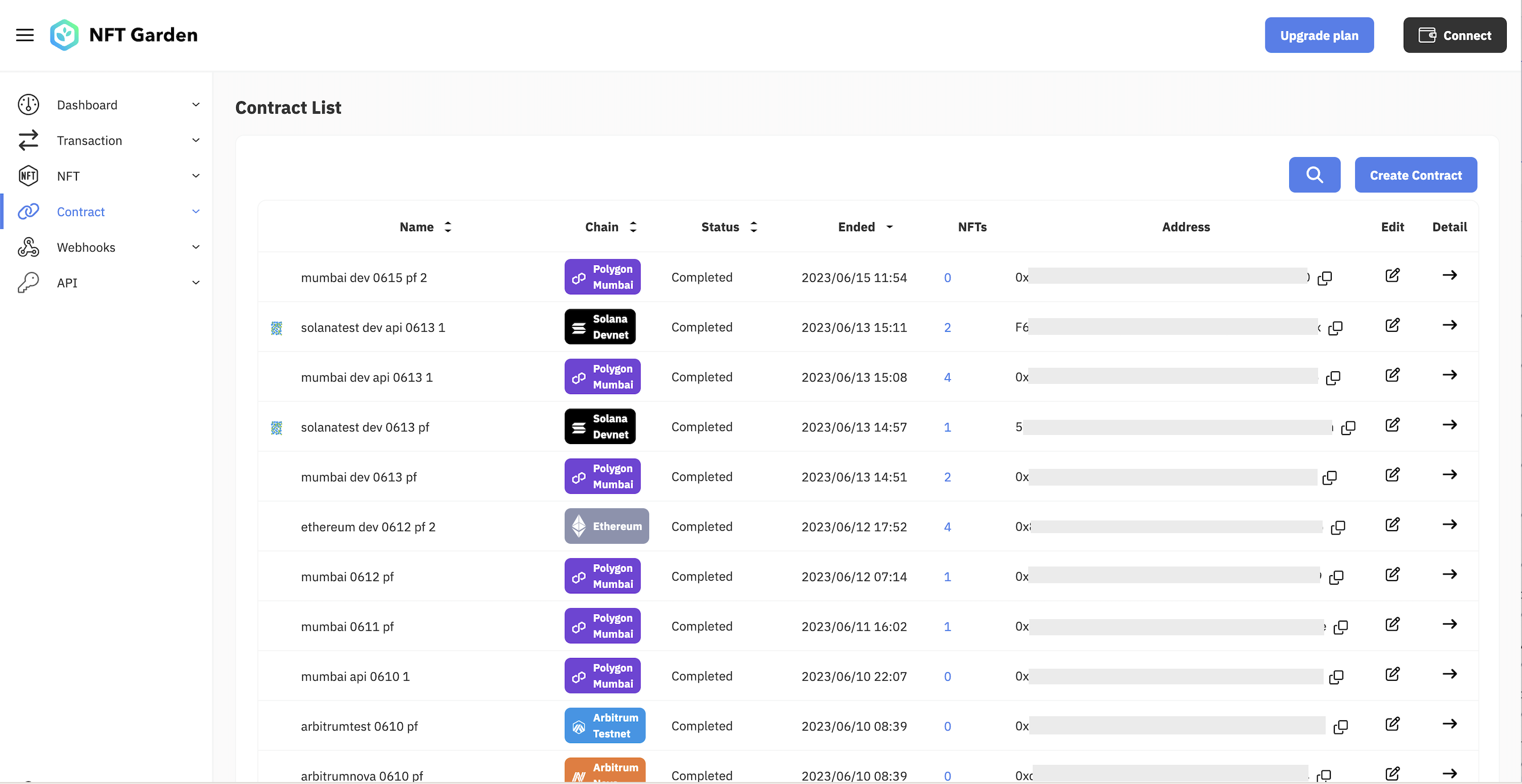Select the API sidebar item
The height and width of the screenshot is (784, 1522).
67,282
